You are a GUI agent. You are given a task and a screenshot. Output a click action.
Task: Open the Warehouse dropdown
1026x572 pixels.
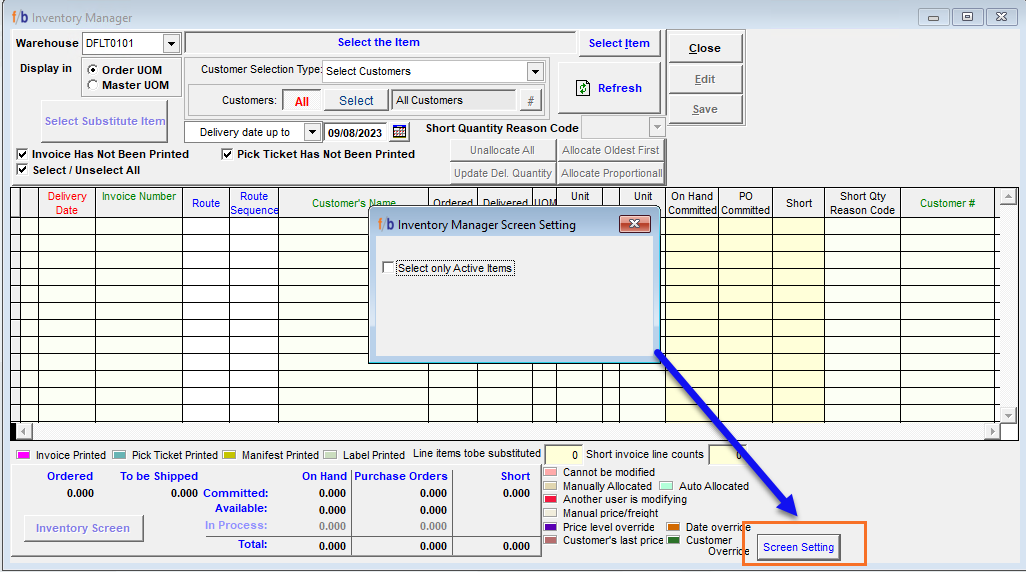(x=171, y=44)
